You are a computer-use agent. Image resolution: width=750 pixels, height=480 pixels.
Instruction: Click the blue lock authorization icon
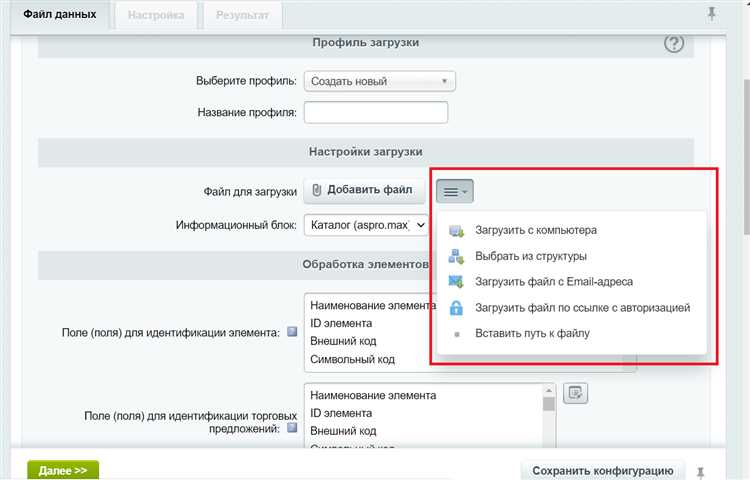click(456, 307)
